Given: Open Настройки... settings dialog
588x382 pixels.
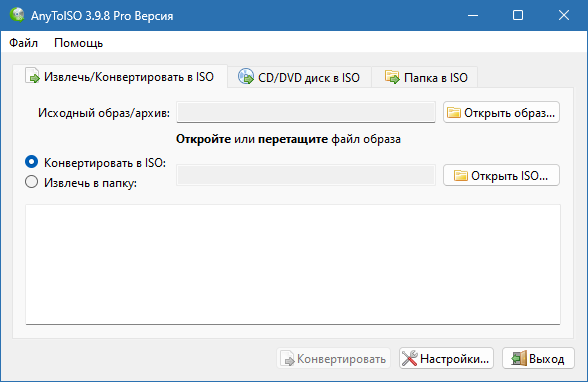Looking at the screenshot, I should (x=446, y=358).
